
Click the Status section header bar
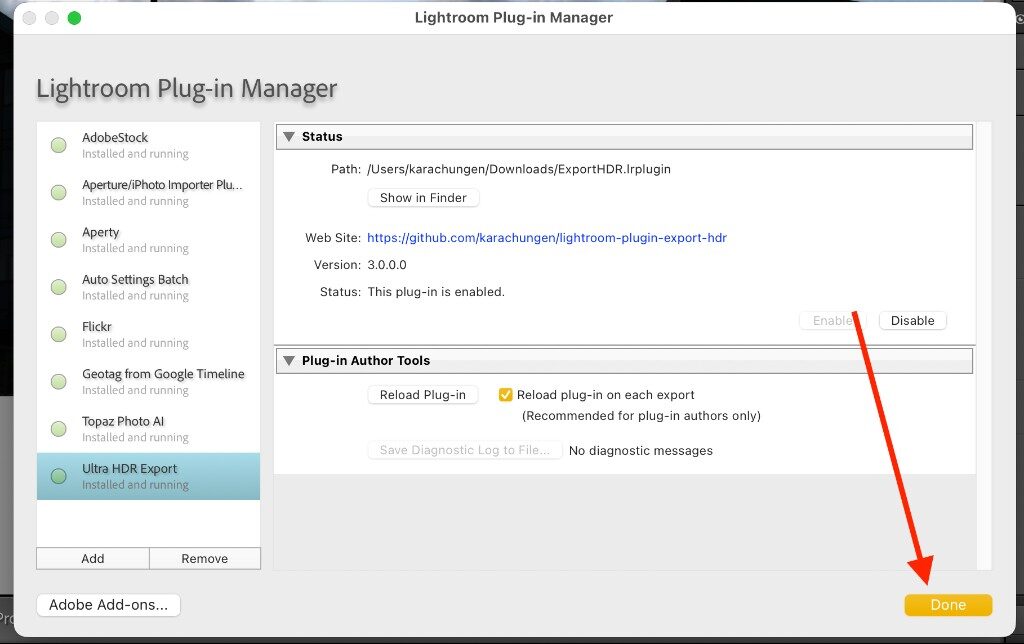point(624,137)
